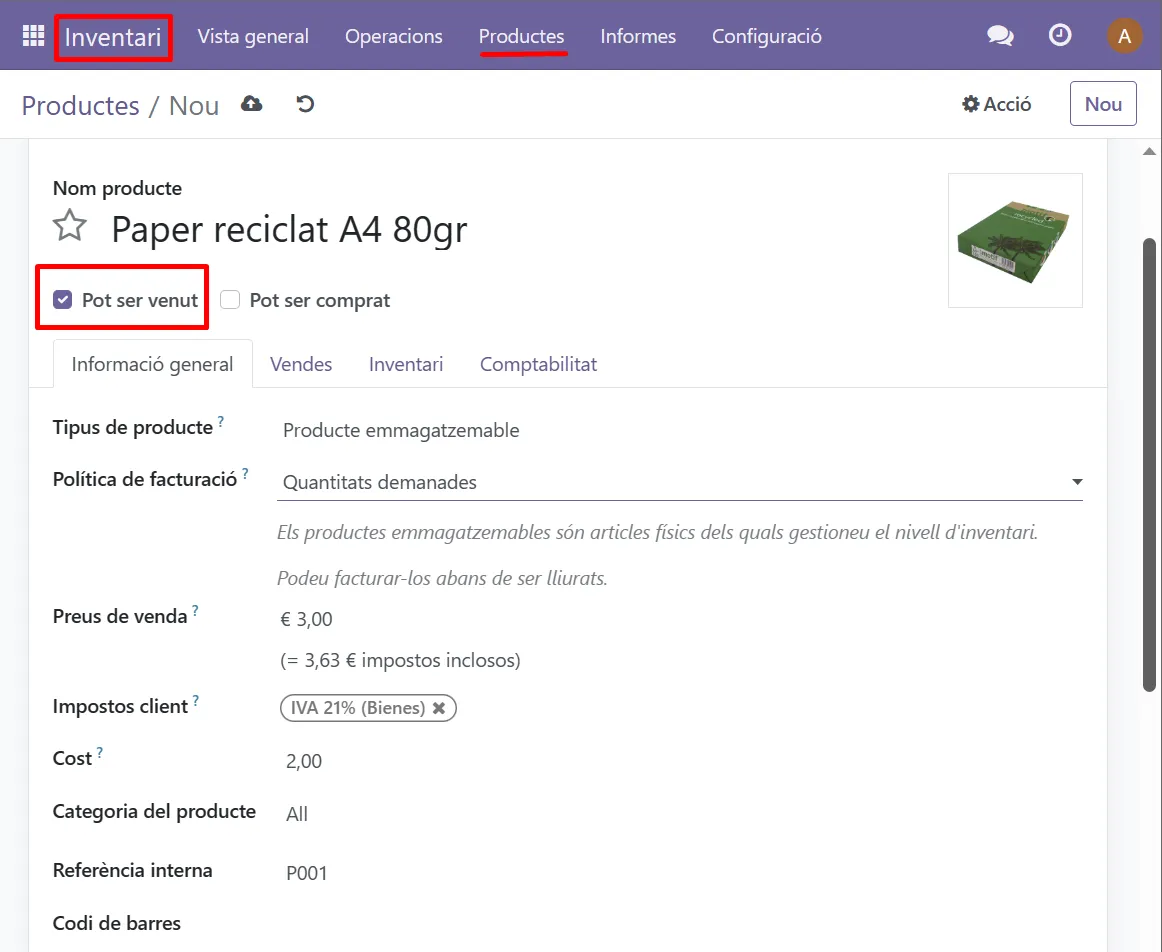Viewport: 1162px width, 952px height.
Task: Switch to the Vendes tab
Action: [x=301, y=364]
